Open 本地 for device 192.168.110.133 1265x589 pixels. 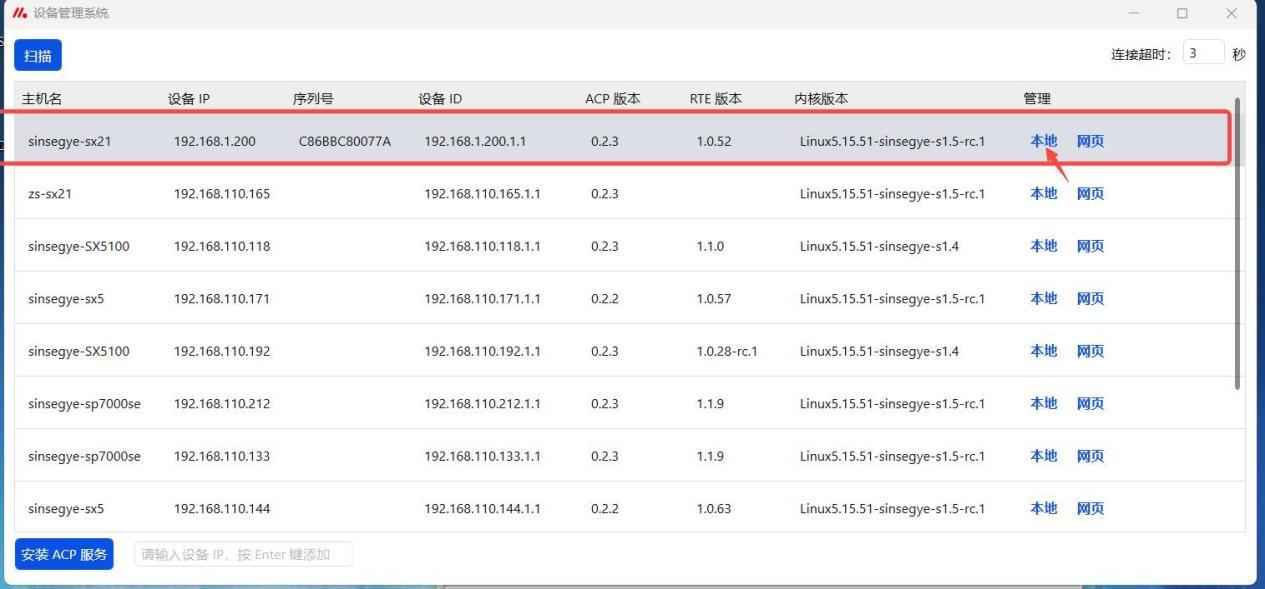click(x=1043, y=456)
